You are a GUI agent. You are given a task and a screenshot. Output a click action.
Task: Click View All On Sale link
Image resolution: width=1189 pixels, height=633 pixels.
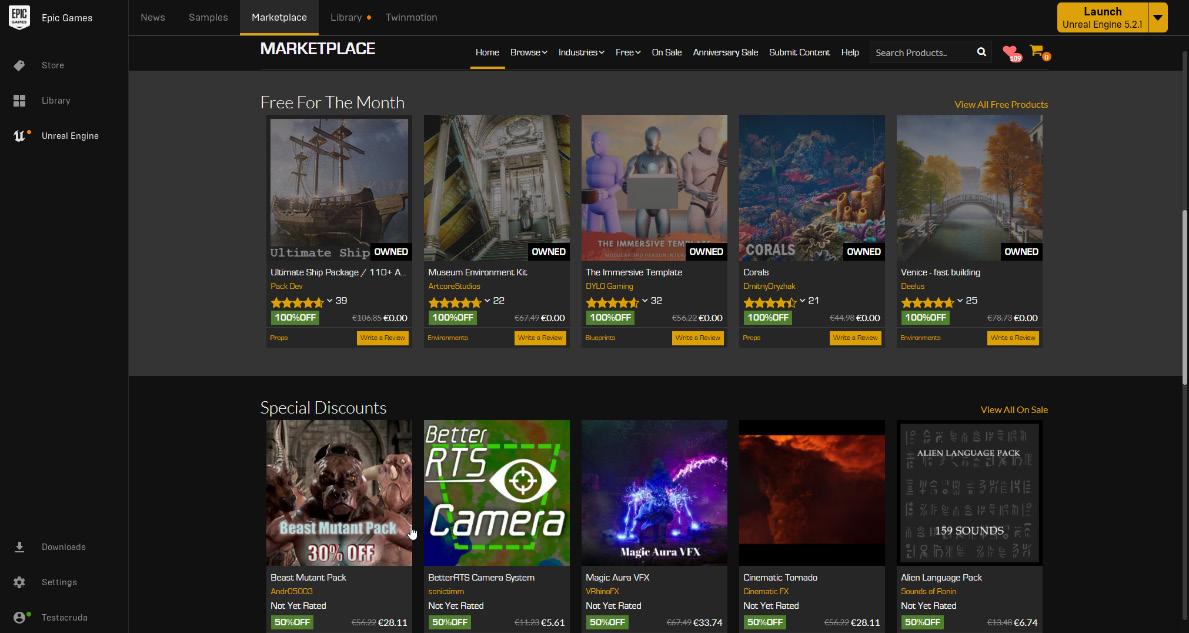tap(1014, 409)
